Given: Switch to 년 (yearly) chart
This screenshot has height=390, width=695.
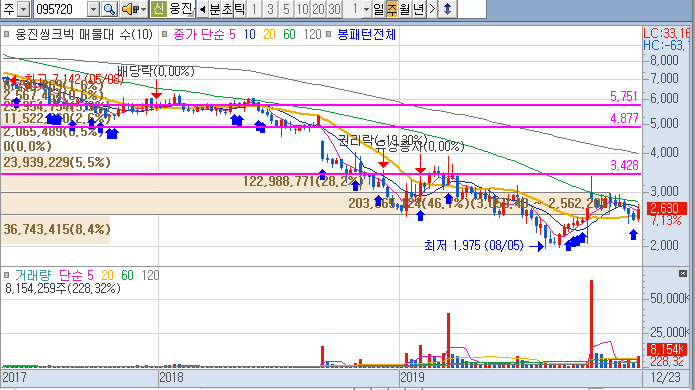Looking at the screenshot, I should pyautogui.click(x=418, y=9).
